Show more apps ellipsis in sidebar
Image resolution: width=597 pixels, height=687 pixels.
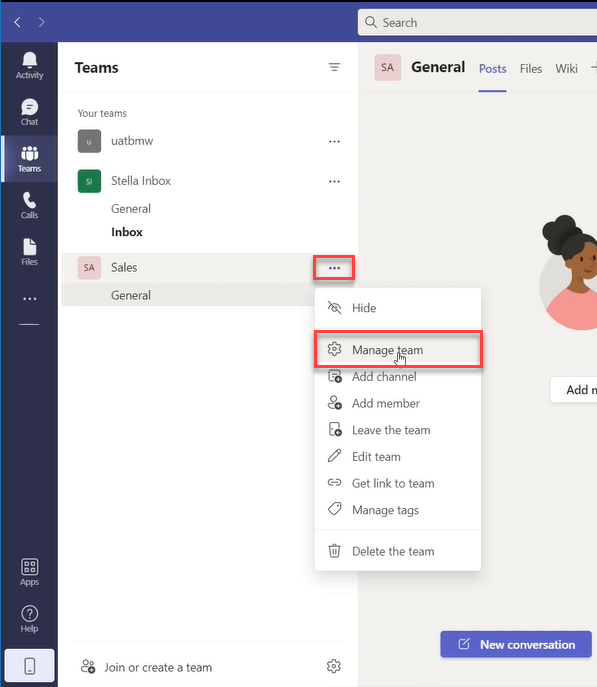pos(29,299)
